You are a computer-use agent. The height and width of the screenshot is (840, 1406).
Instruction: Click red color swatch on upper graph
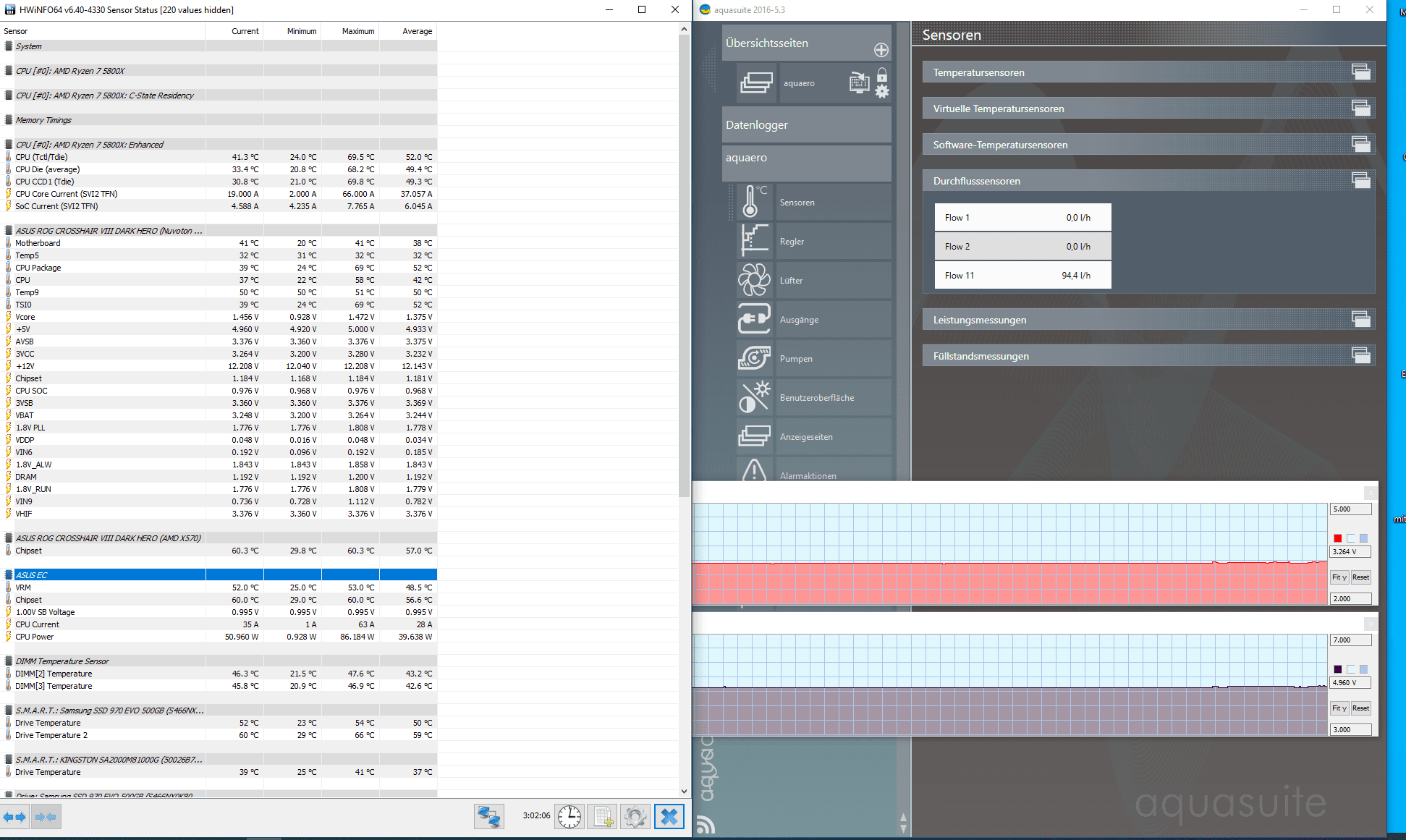pyautogui.click(x=1337, y=538)
